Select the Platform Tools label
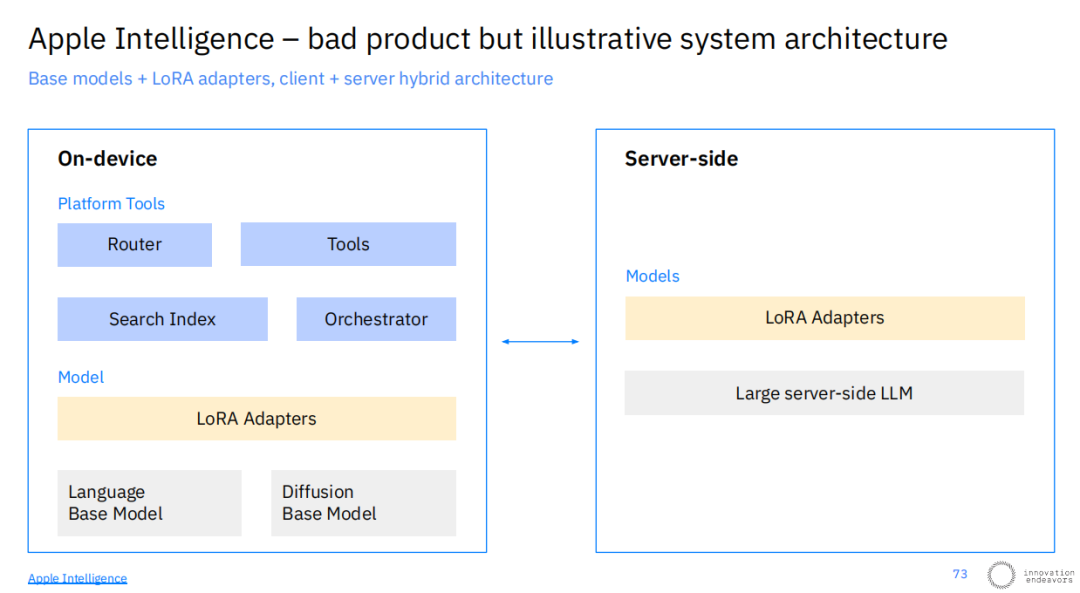1080x593 pixels. coord(111,204)
